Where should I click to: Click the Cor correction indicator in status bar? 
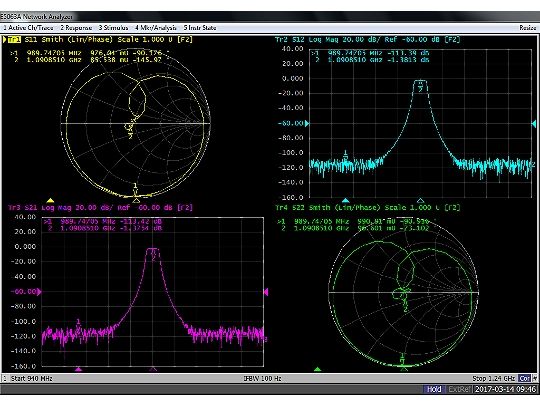pyautogui.click(x=525, y=378)
